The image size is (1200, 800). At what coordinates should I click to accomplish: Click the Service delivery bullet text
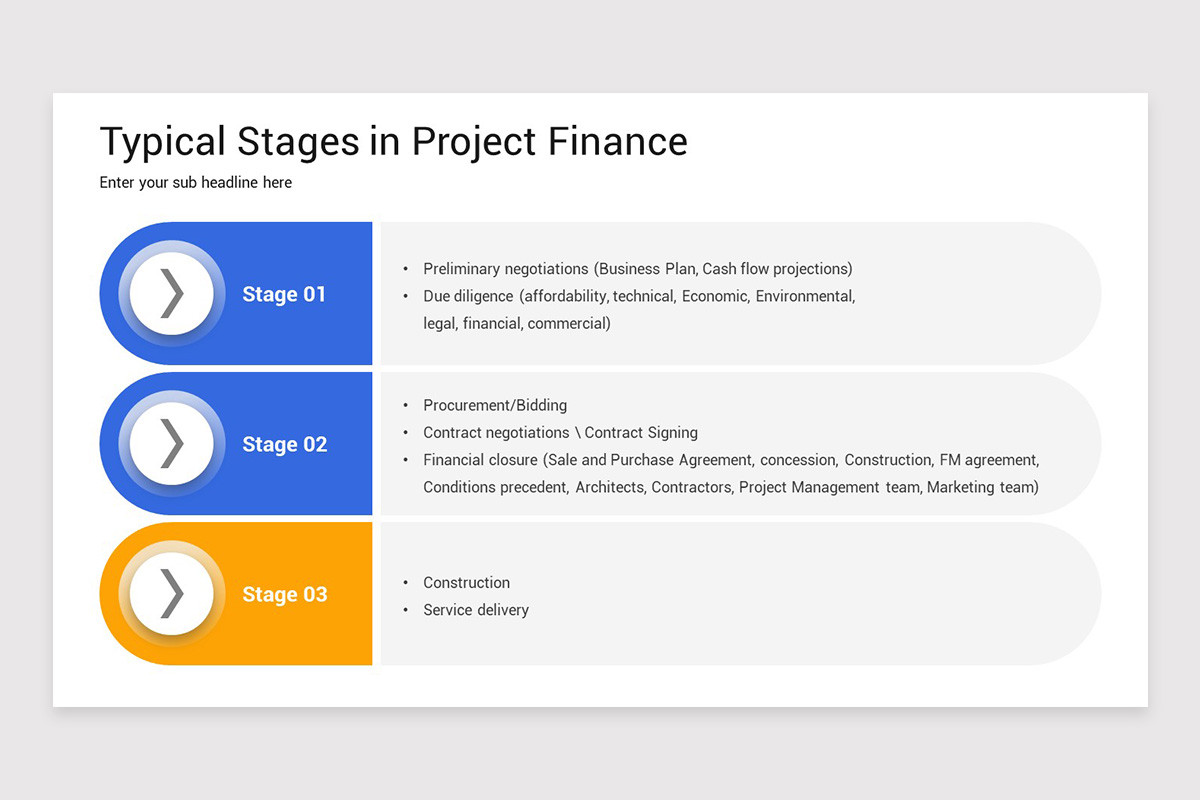(476, 609)
